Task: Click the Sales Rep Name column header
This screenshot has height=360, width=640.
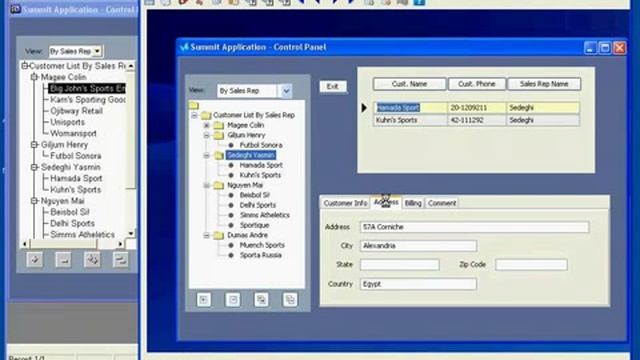Action: [544, 84]
